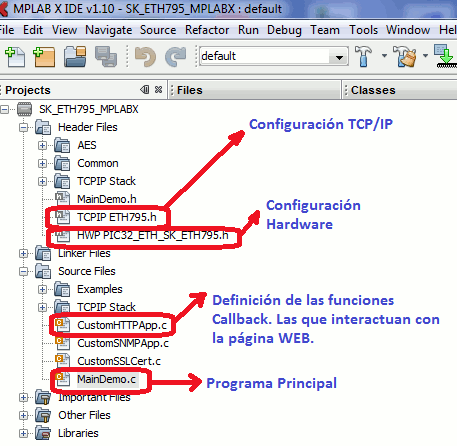The height and width of the screenshot is (446, 457).
Task: Select the Projects tab
Action: 28,90
